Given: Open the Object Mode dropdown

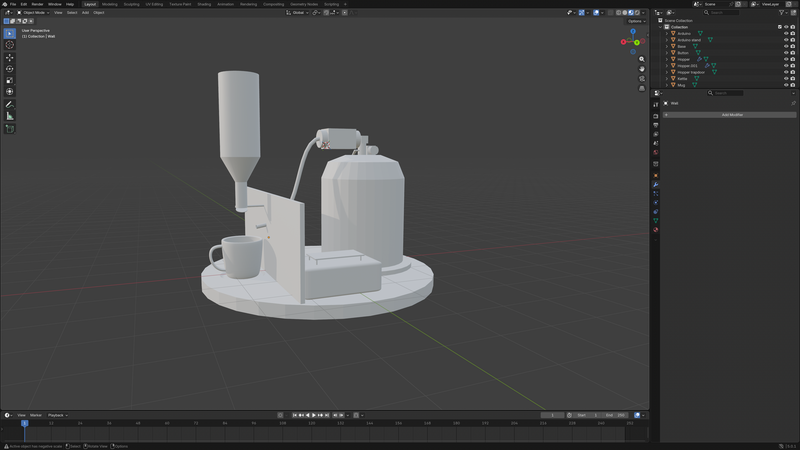Looking at the screenshot, I should [x=33, y=13].
